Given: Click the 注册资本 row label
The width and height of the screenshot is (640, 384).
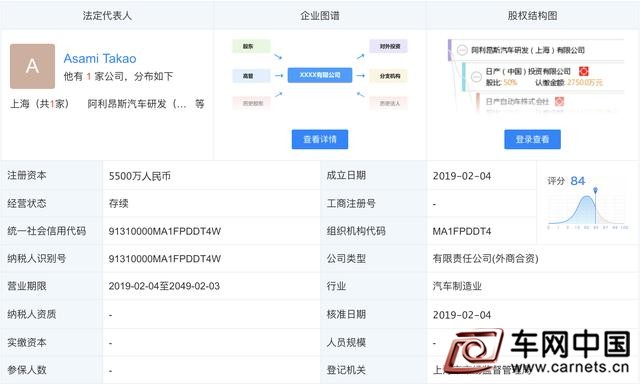Looking at the screenshot, I should [x=27, y=175].
